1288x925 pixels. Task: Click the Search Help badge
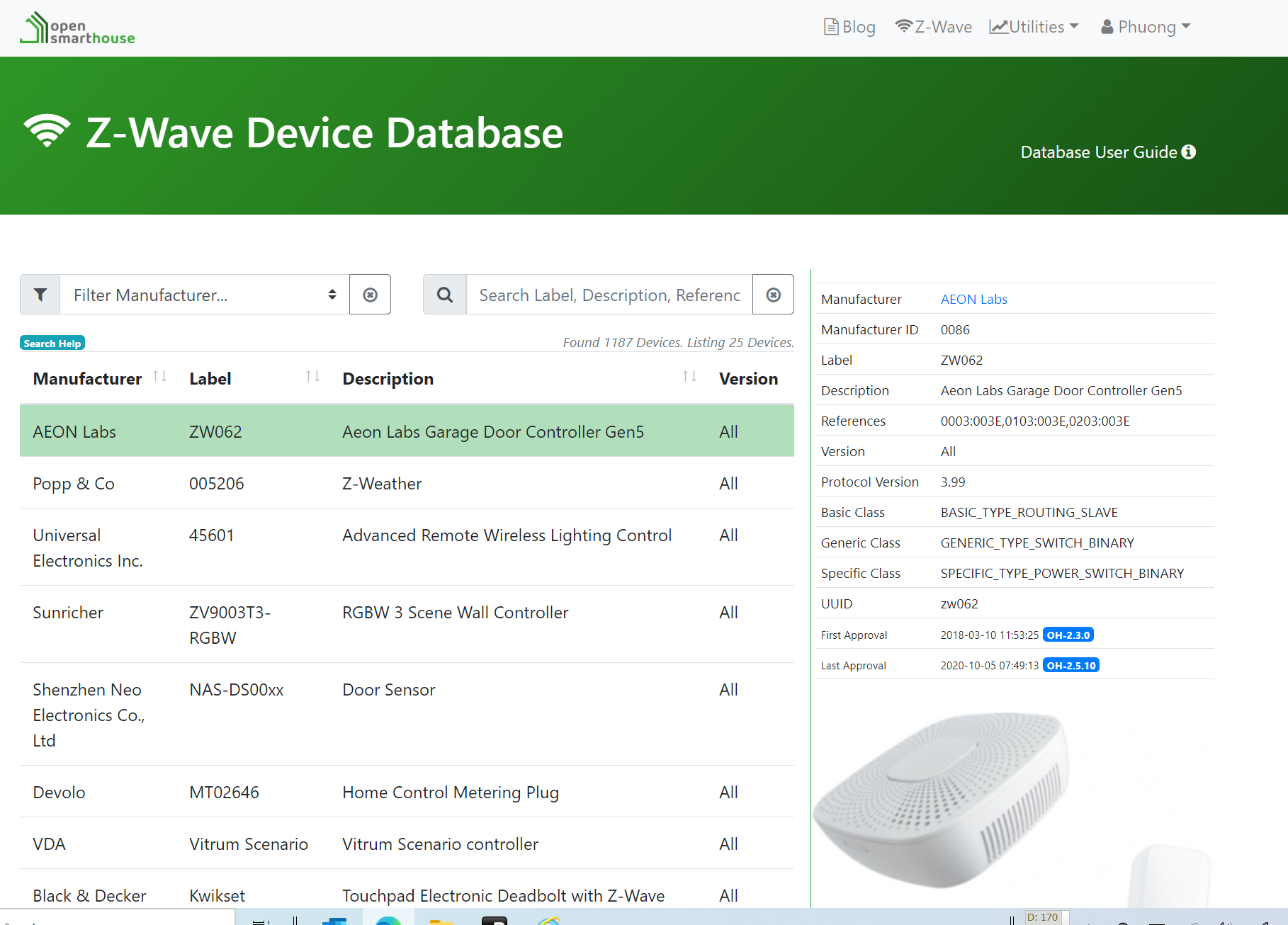(x=52, y=344)
